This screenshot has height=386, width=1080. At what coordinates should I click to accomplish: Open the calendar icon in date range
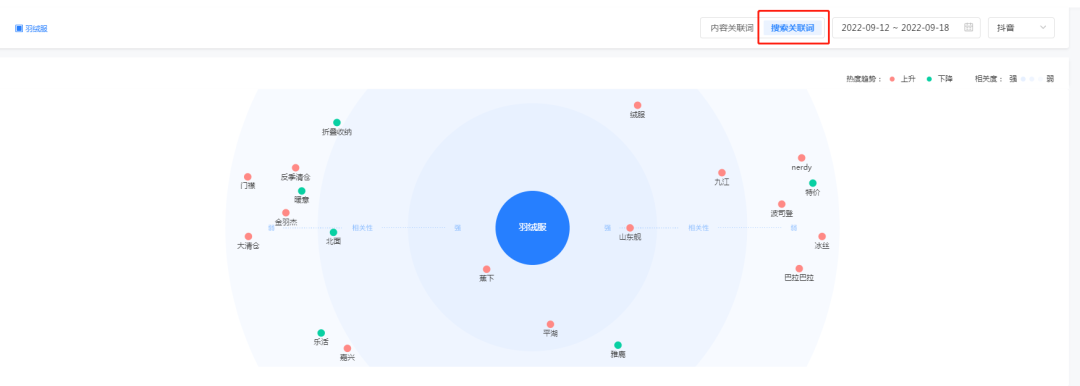(x=968, y=28)
